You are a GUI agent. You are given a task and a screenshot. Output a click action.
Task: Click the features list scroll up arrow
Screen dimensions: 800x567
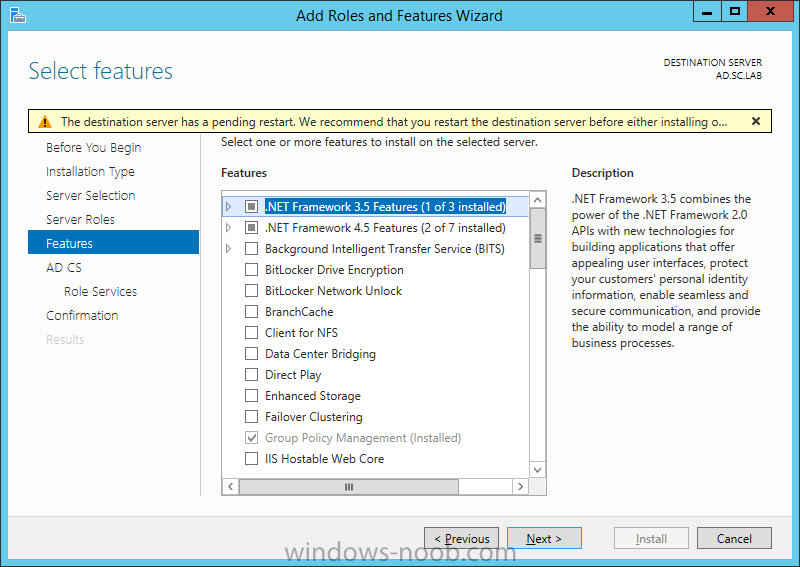click(x=537, y=200)
